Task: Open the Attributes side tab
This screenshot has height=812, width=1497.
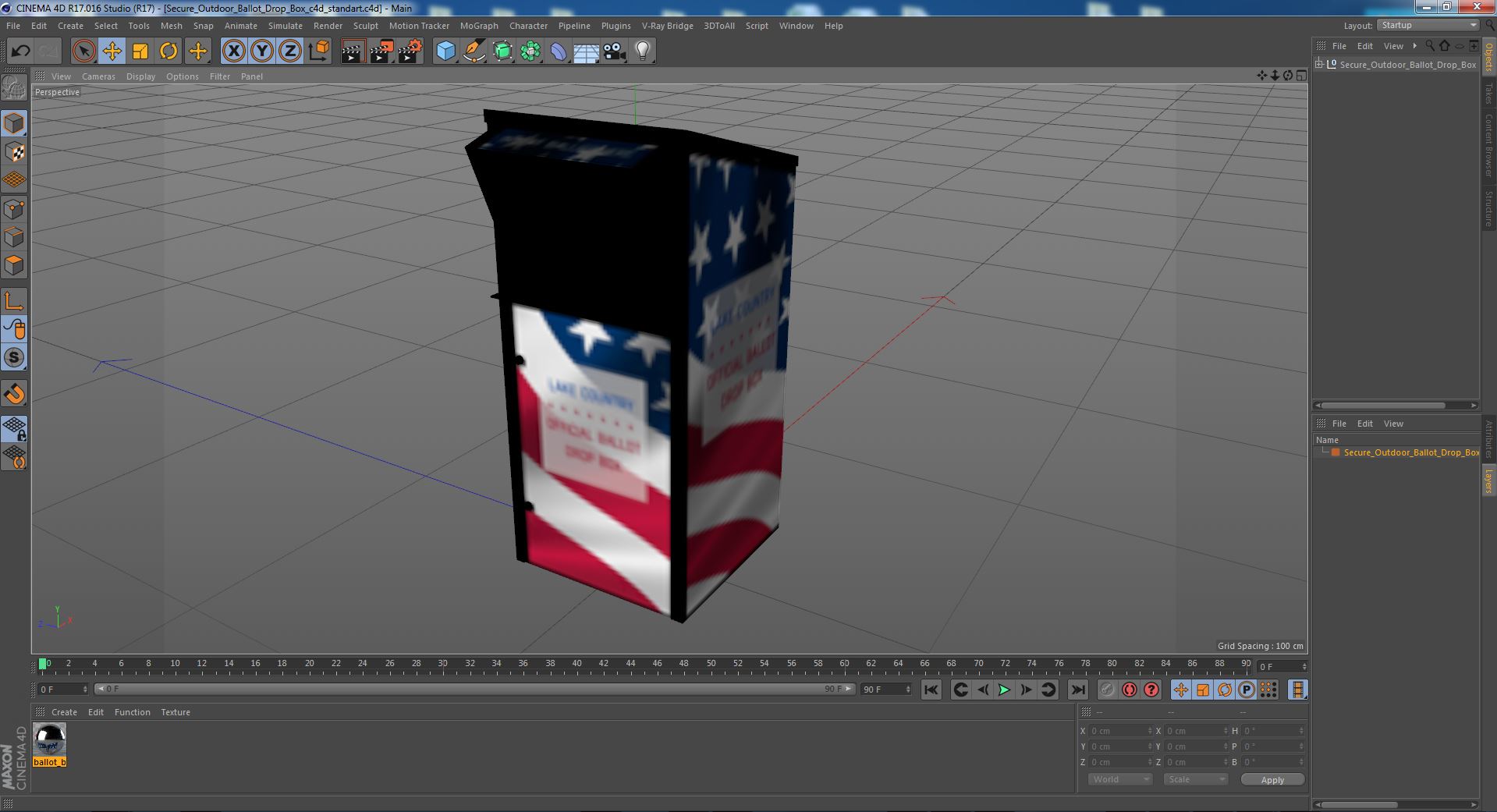Action: tap(1488, 439)
